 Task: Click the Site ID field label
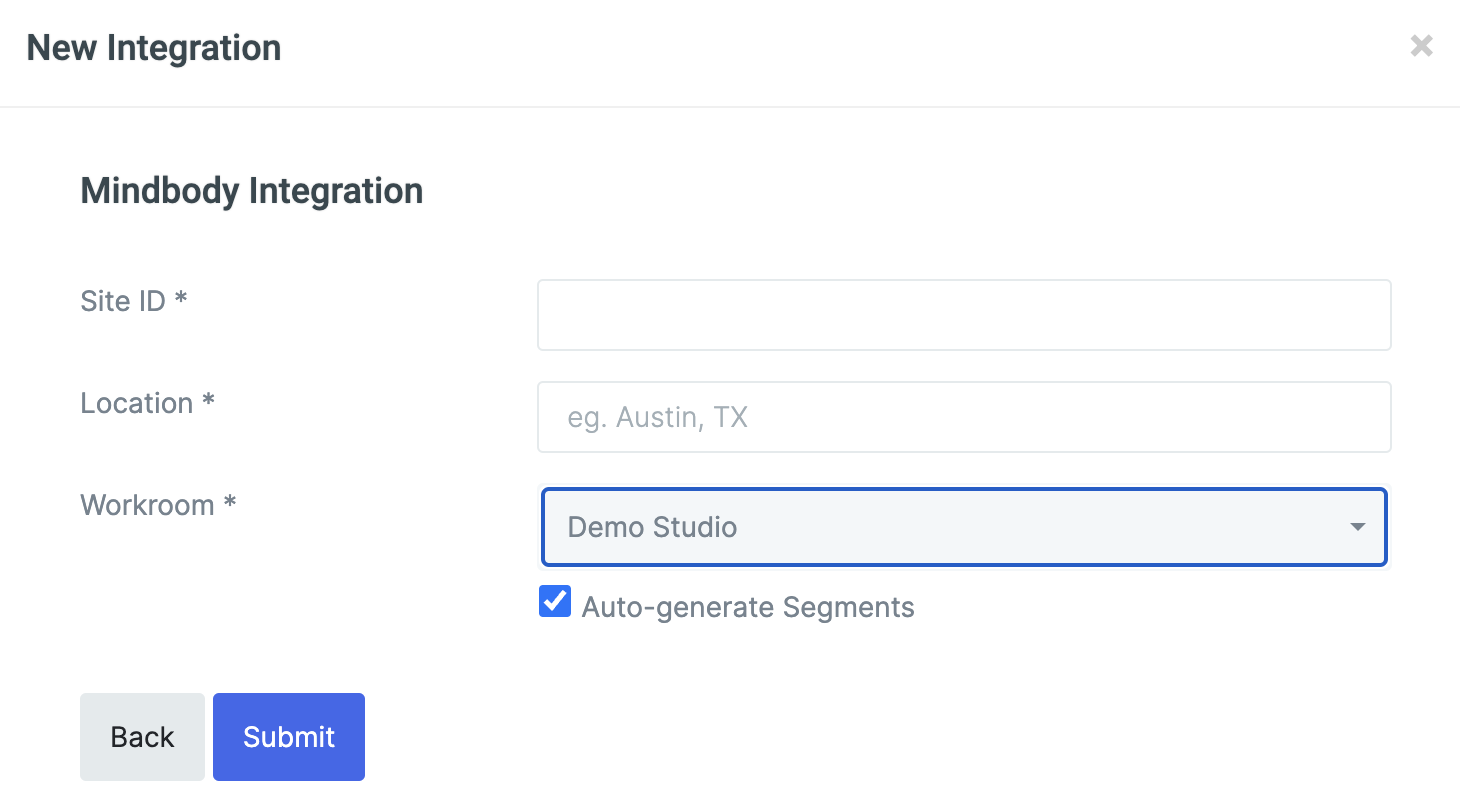[122, 301]
